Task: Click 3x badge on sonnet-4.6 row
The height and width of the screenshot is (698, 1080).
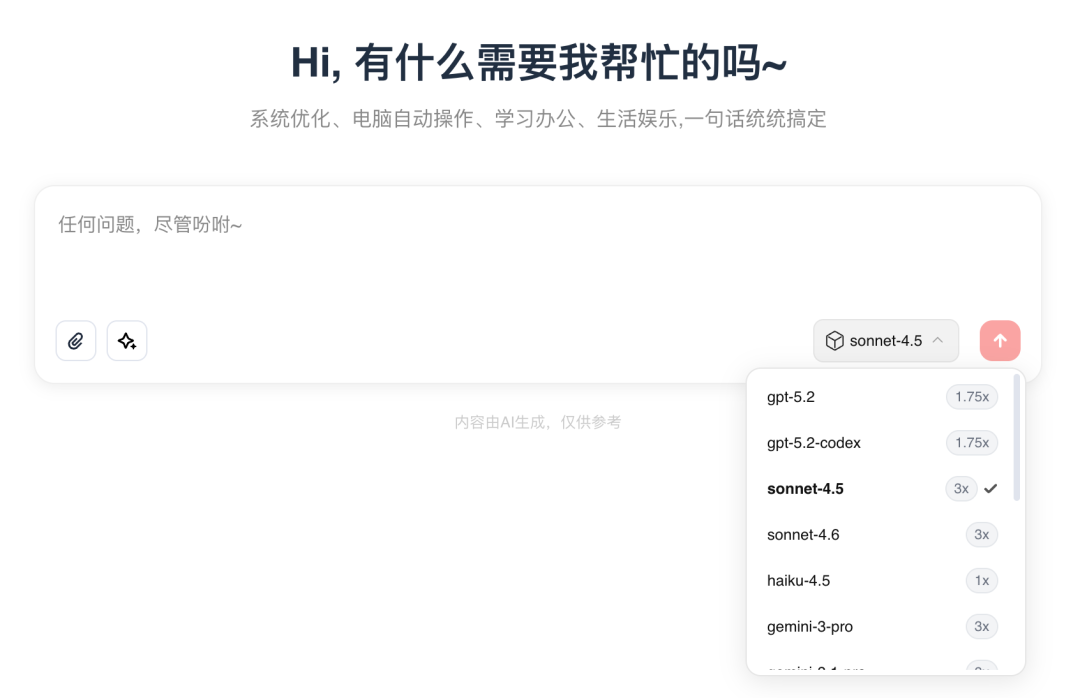Action: [982, 535]
